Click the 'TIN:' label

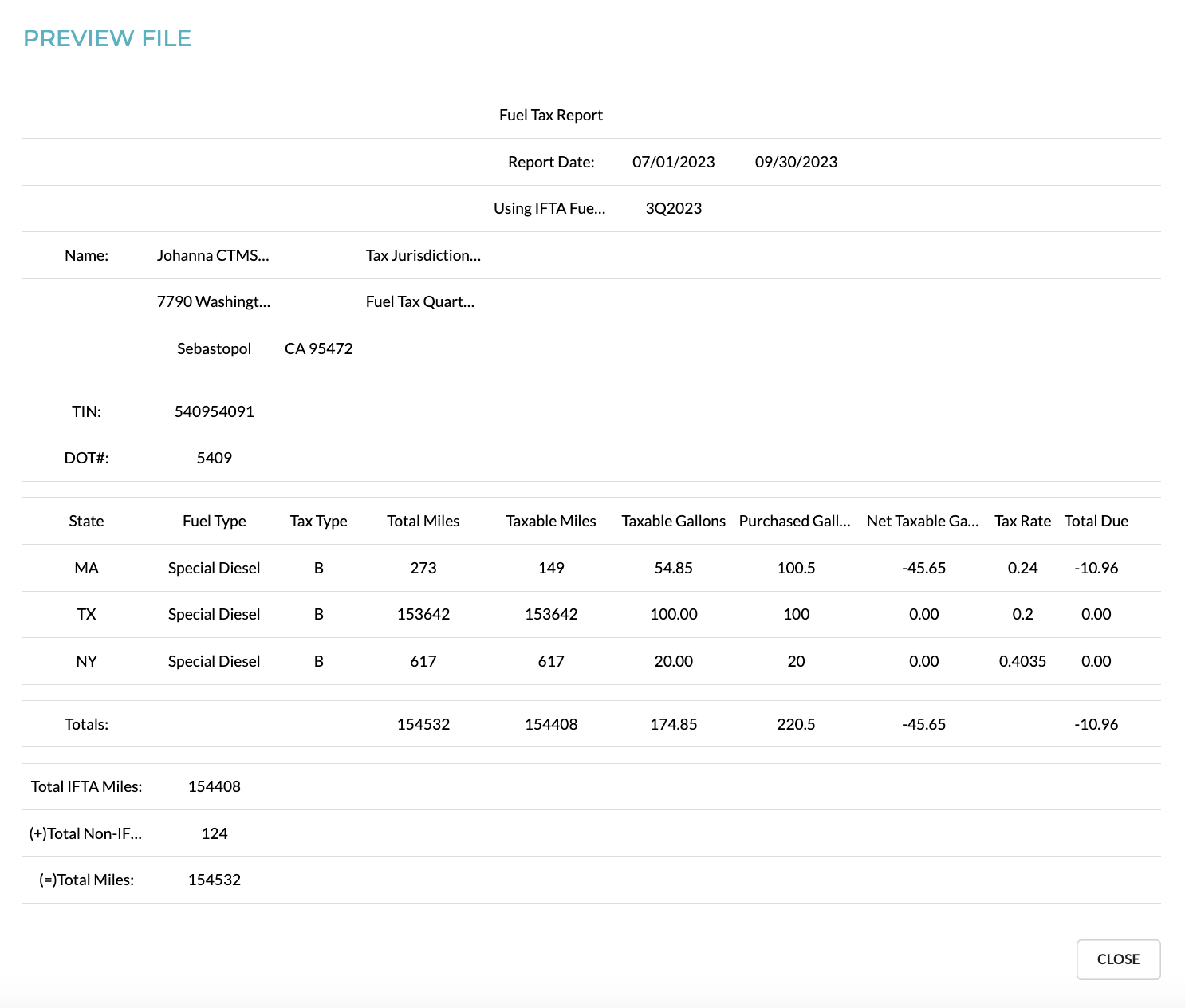pos(86,411)
